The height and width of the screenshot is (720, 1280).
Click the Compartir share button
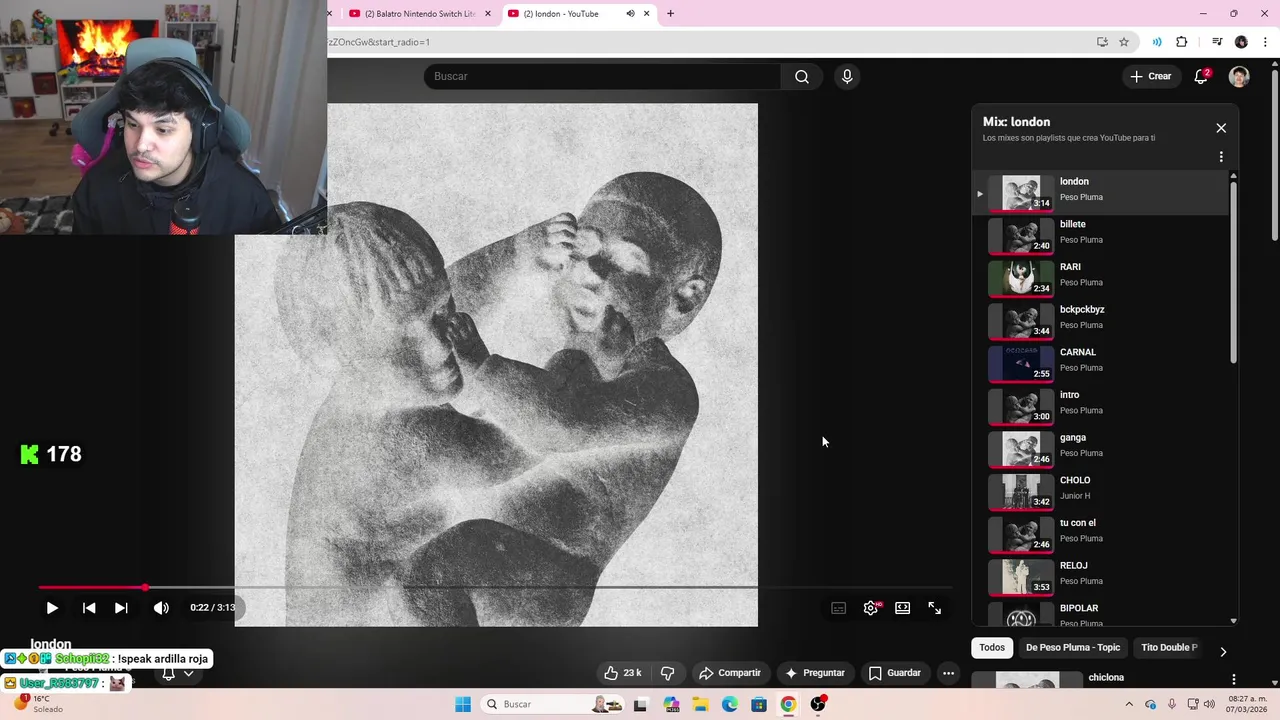730,673
